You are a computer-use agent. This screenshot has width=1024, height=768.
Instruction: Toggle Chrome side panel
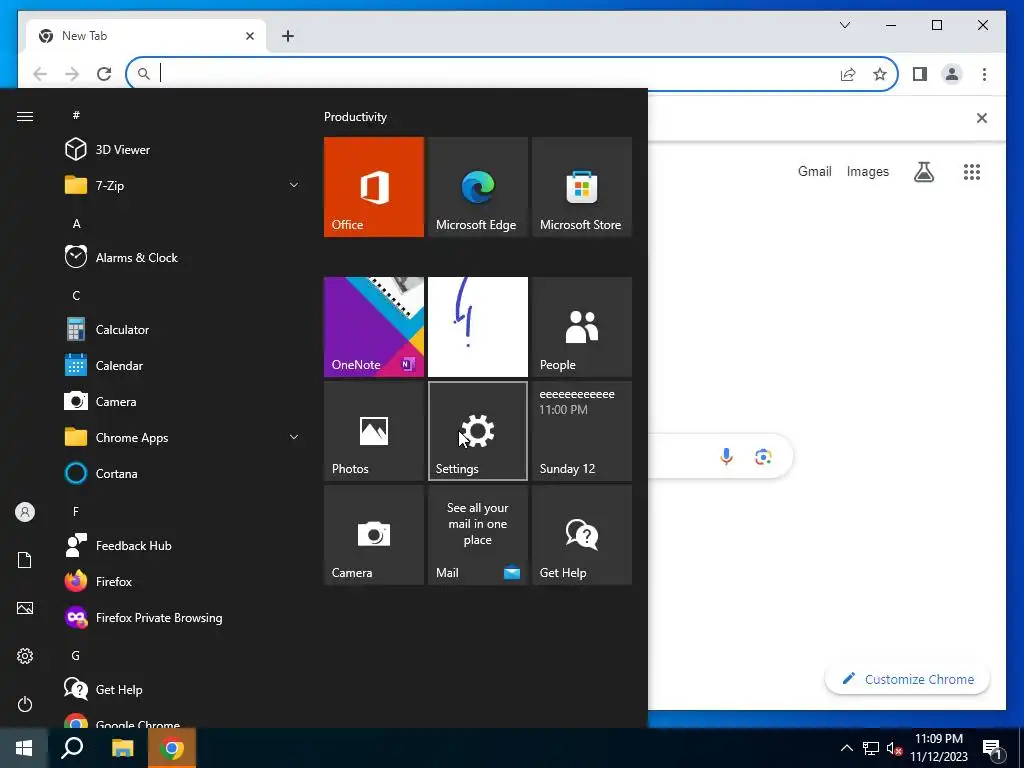[x=920, y=74]
